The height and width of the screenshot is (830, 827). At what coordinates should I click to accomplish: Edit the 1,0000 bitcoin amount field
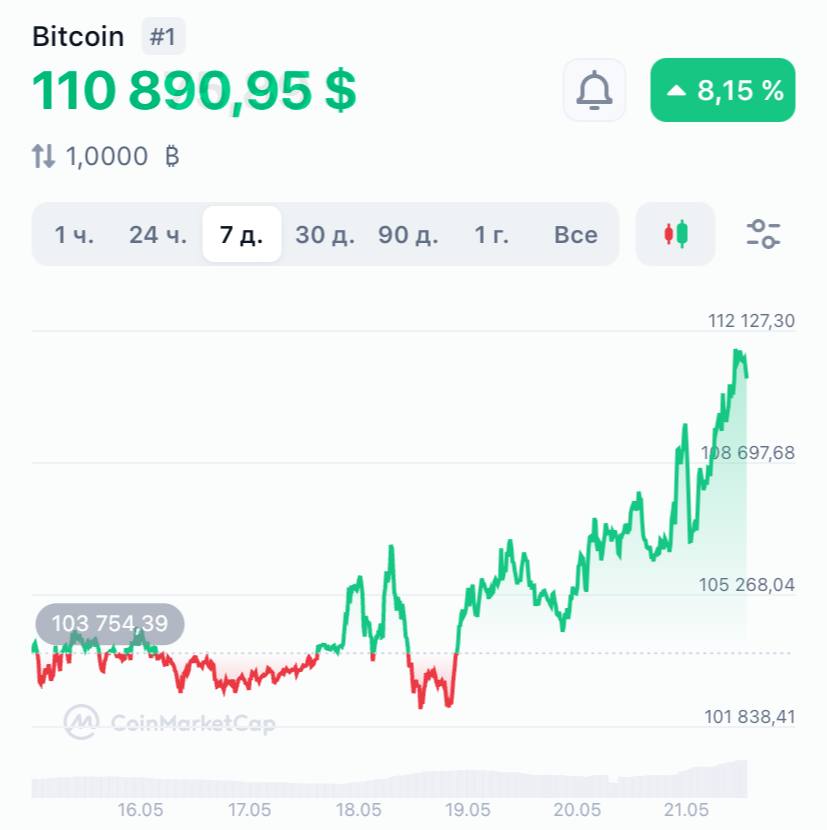click(x=107, y=156)
